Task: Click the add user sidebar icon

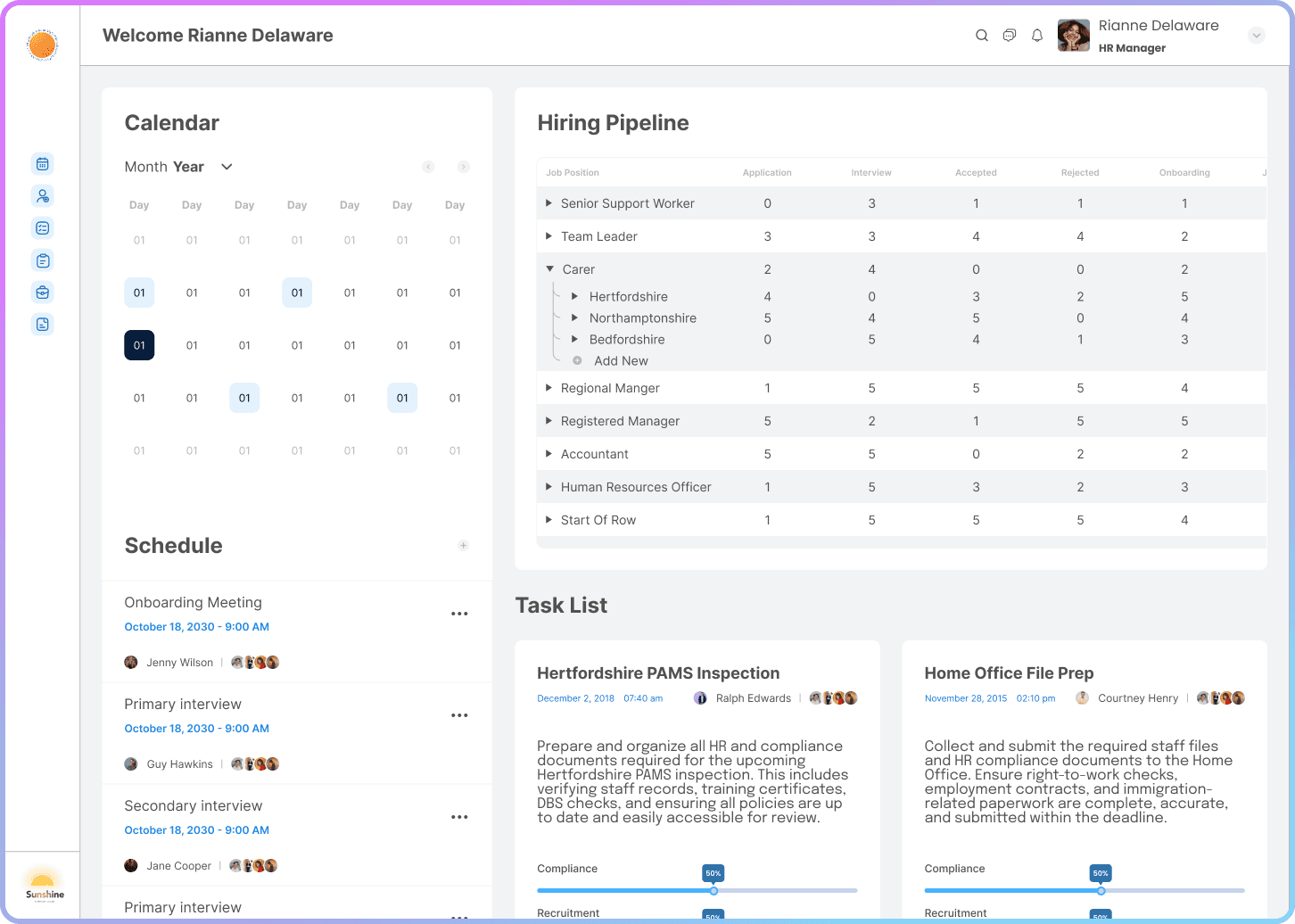Action: [x=42, y=196]
